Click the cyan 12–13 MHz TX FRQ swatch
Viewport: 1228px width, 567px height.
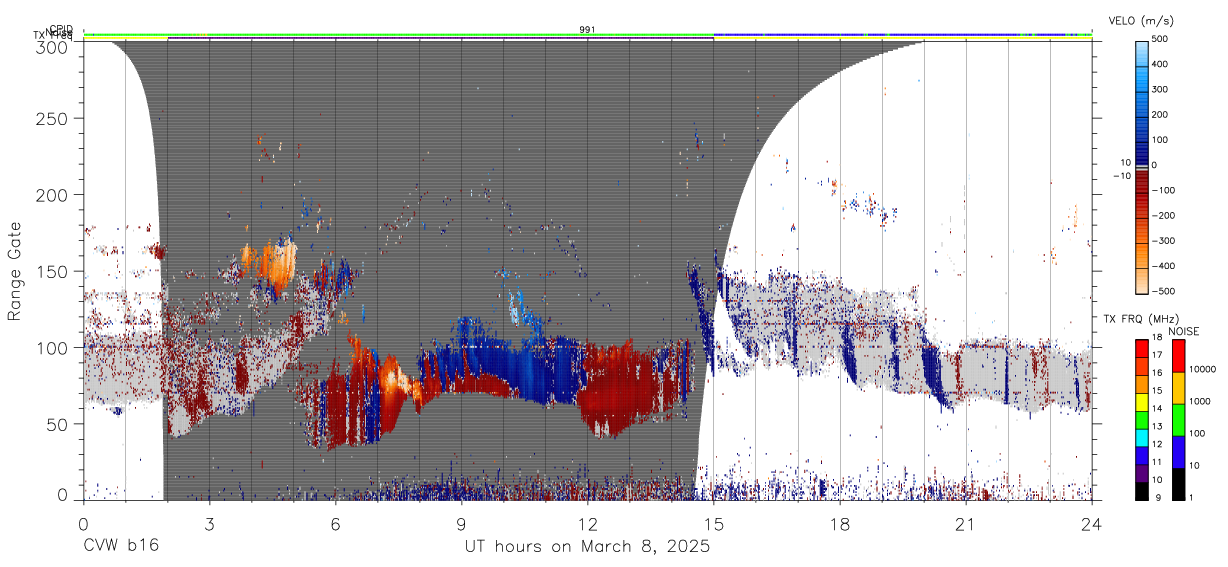coord(1142,437)
